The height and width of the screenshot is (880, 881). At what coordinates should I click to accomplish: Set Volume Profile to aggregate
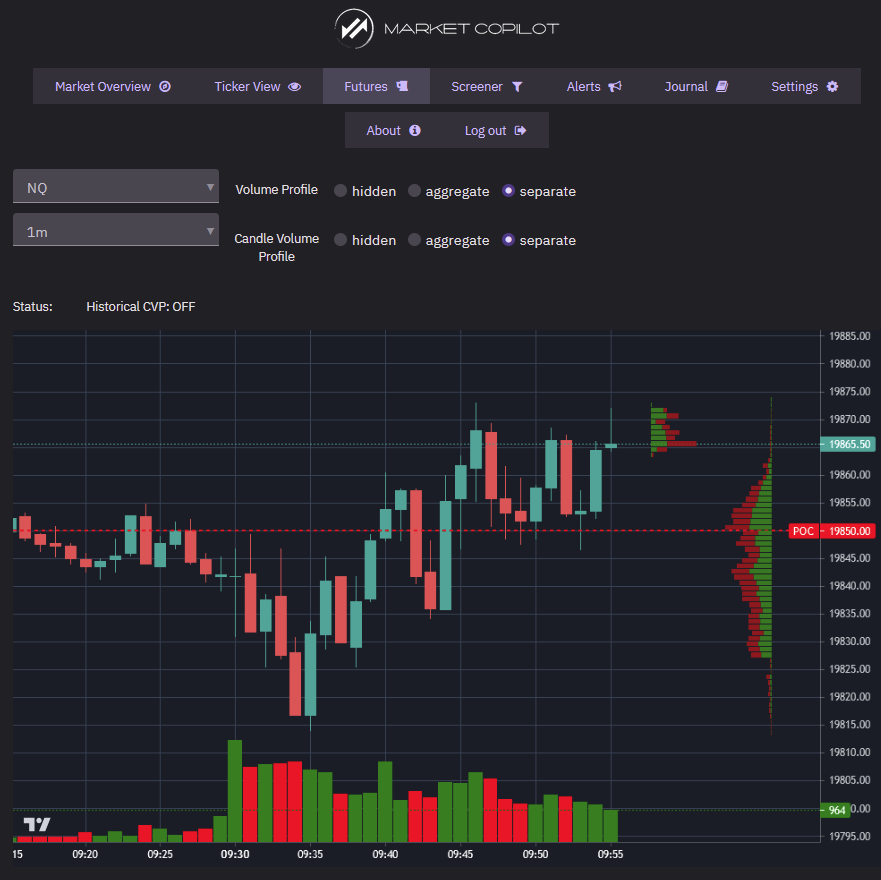click(414, 190)
